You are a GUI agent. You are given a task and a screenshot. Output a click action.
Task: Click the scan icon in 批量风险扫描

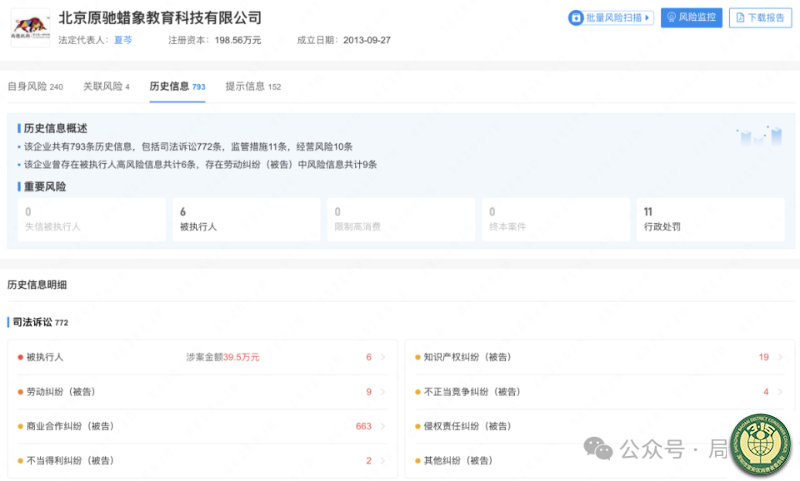point(576,18)
